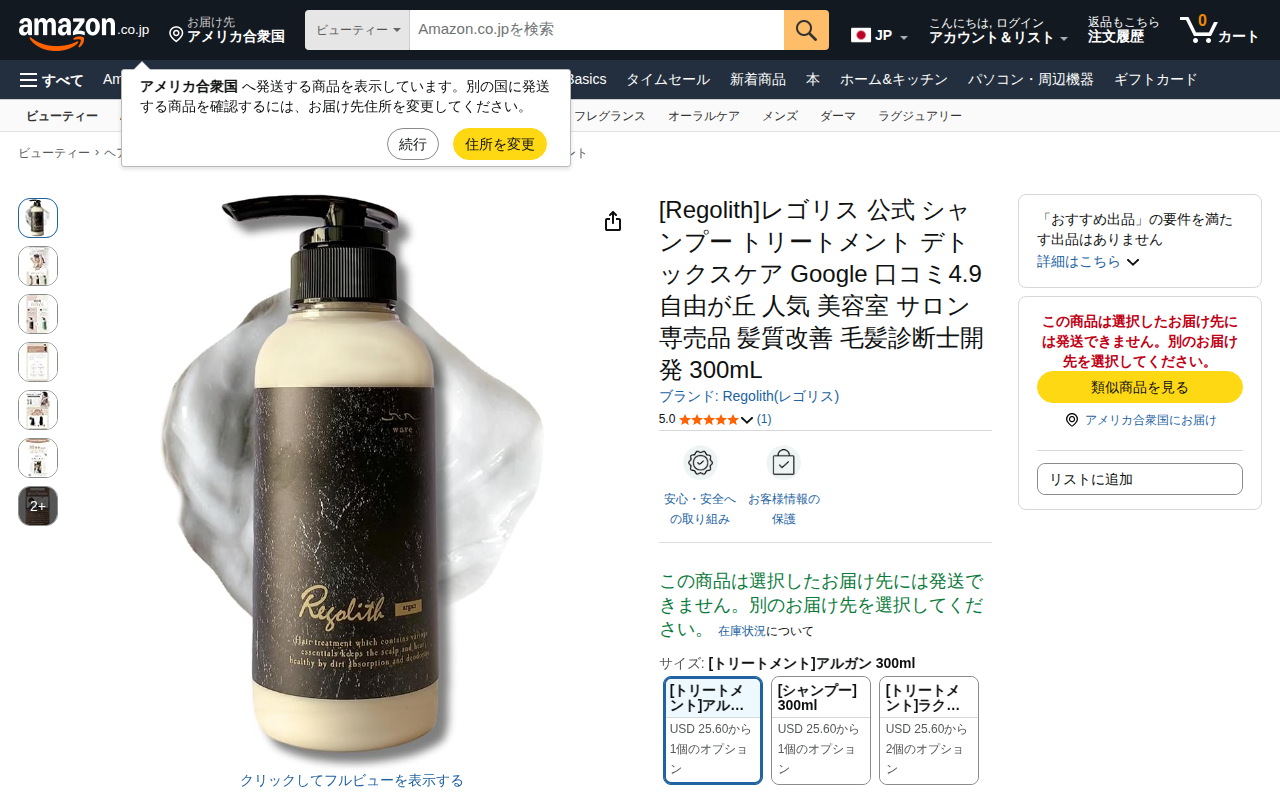Image resolution: width=1280 pixels, height=800 pixels.
Task: Expand the JP language selector
Action: click(x=880, y=35)
